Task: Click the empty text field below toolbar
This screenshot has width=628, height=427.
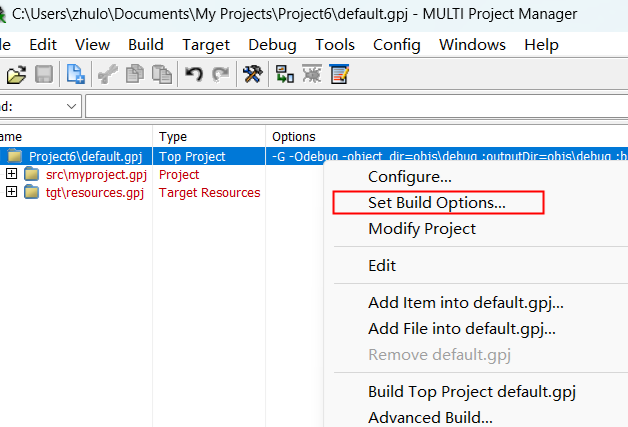Action: click(350, 106)
